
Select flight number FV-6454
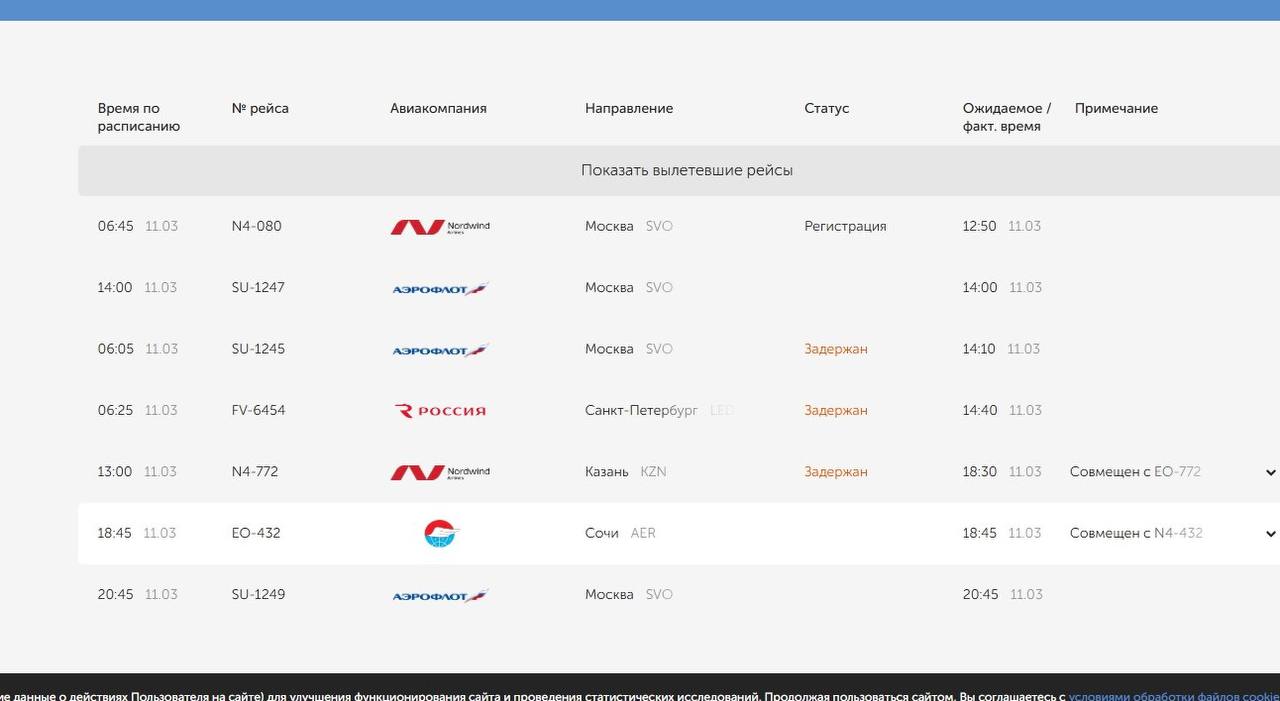click(x=258, y=410)
